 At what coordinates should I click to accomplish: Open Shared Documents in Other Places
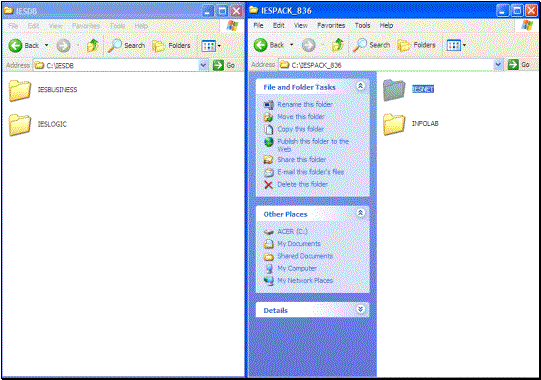pos(305,256)
